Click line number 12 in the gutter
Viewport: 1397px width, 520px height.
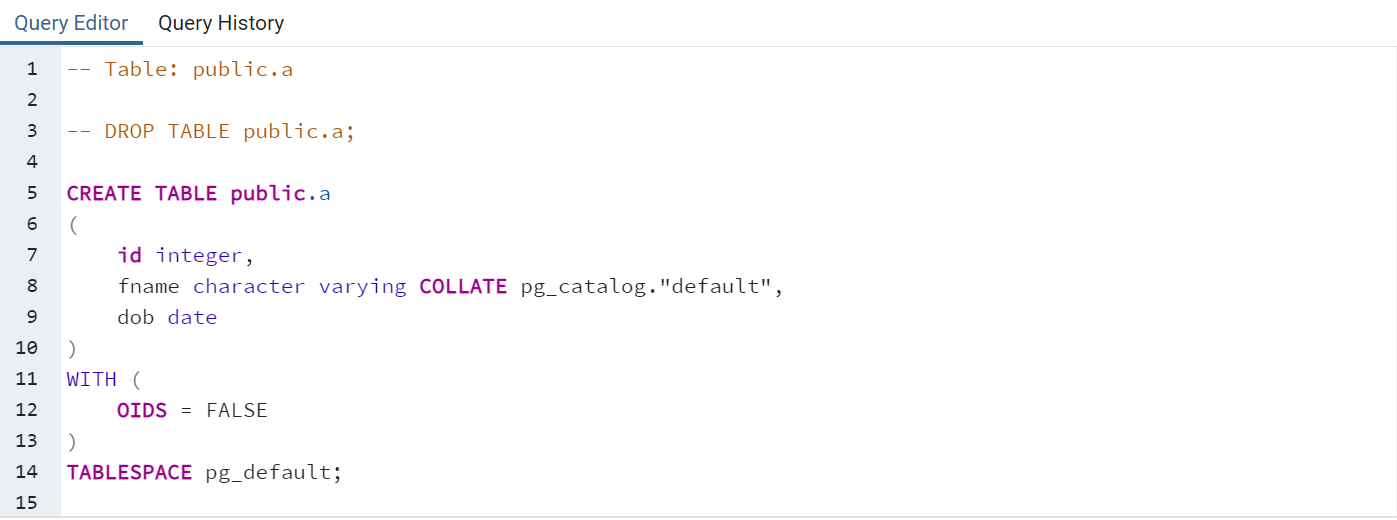[x=27, y=411]
